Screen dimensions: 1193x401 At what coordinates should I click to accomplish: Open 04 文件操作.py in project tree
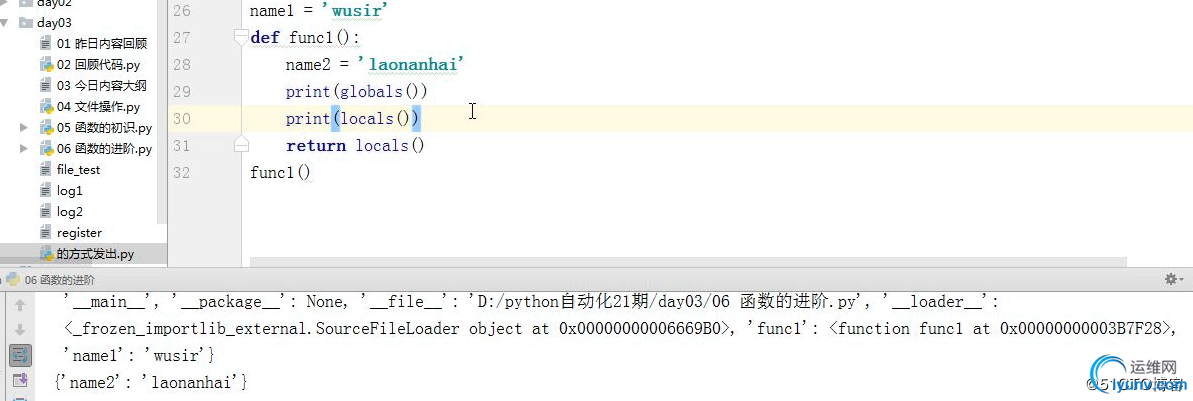pos(98,107)
